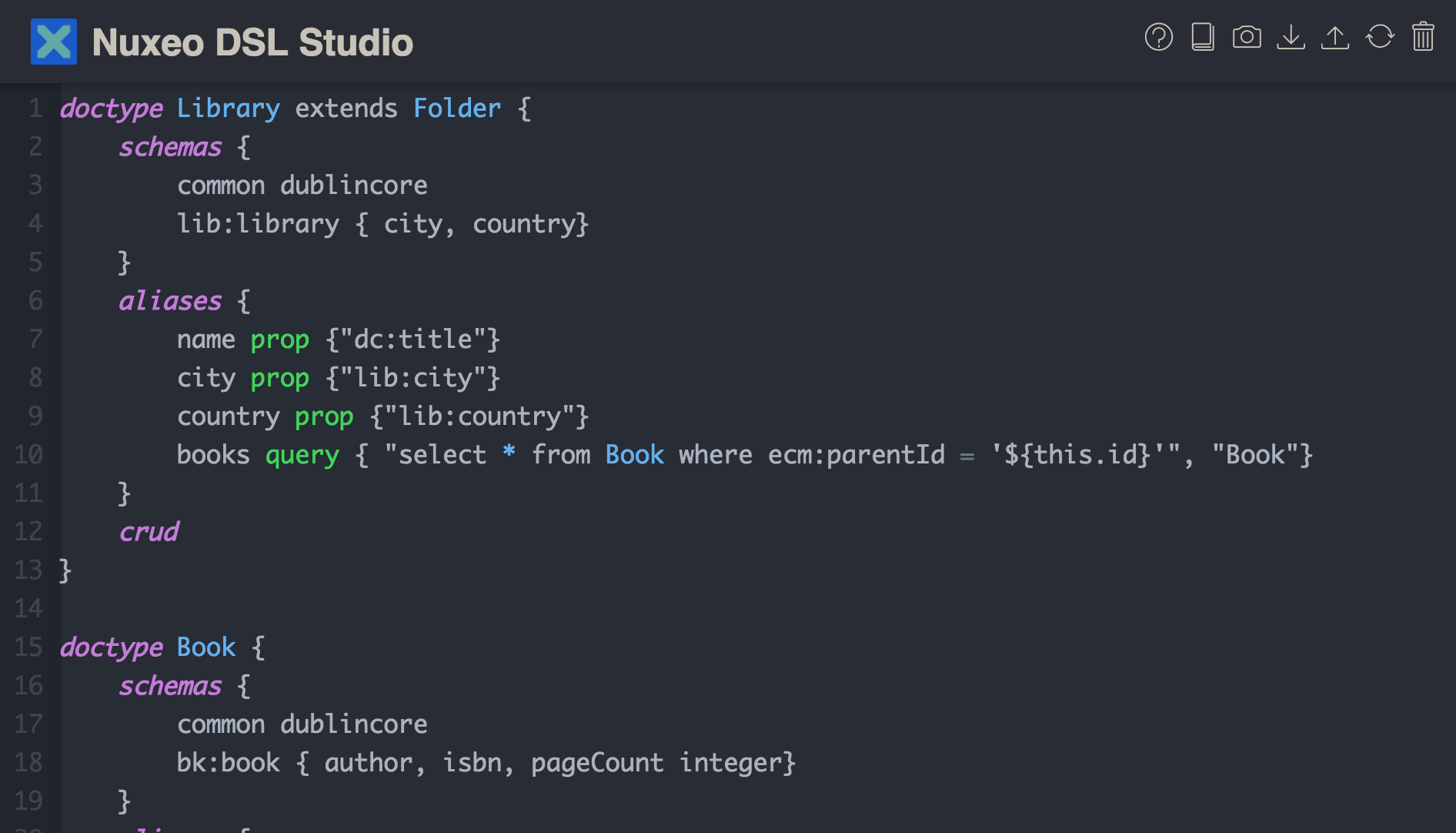Click 'country}' on line 4
1456x833 pixels.
[x=531, y=224]
